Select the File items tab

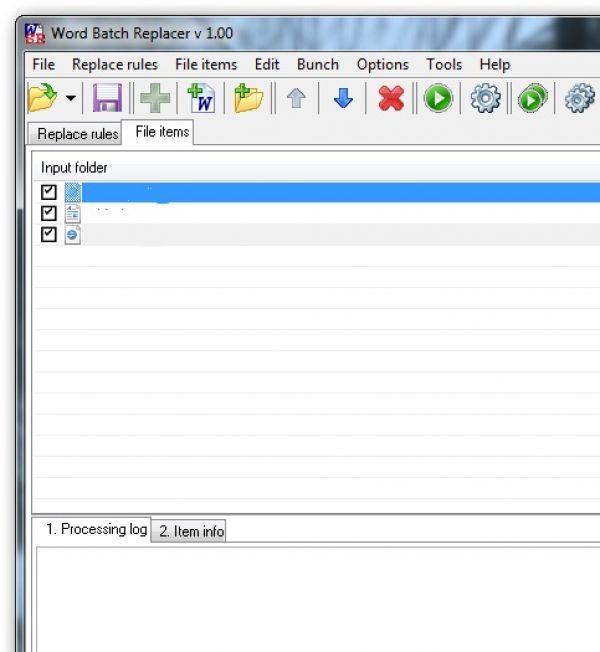157,132
